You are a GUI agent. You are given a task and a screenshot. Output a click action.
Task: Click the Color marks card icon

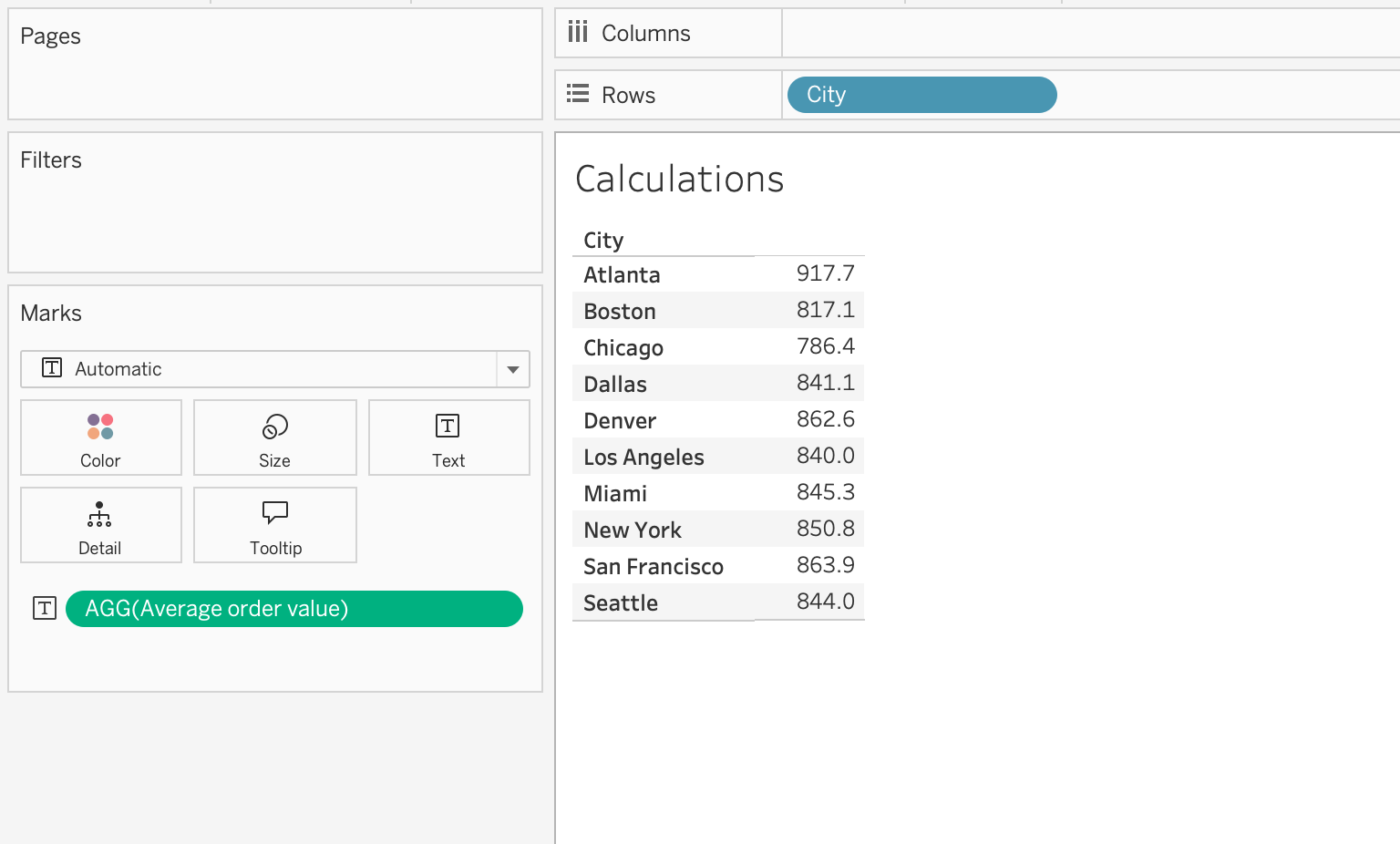pos(100,427)
